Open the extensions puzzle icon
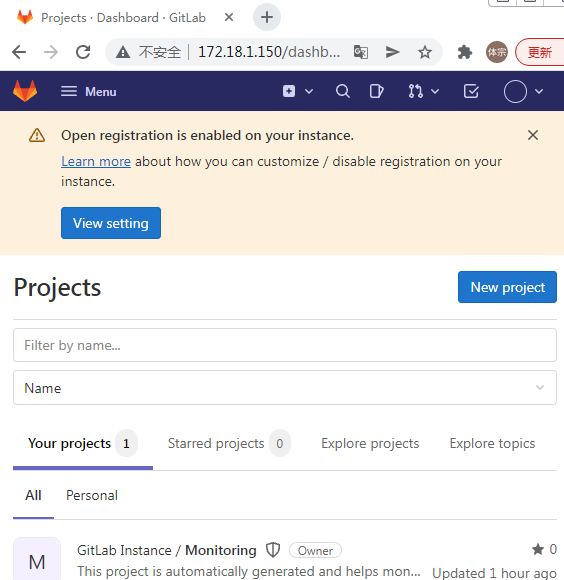This screenshot has height=580, width=564. (x=465, y=52)
